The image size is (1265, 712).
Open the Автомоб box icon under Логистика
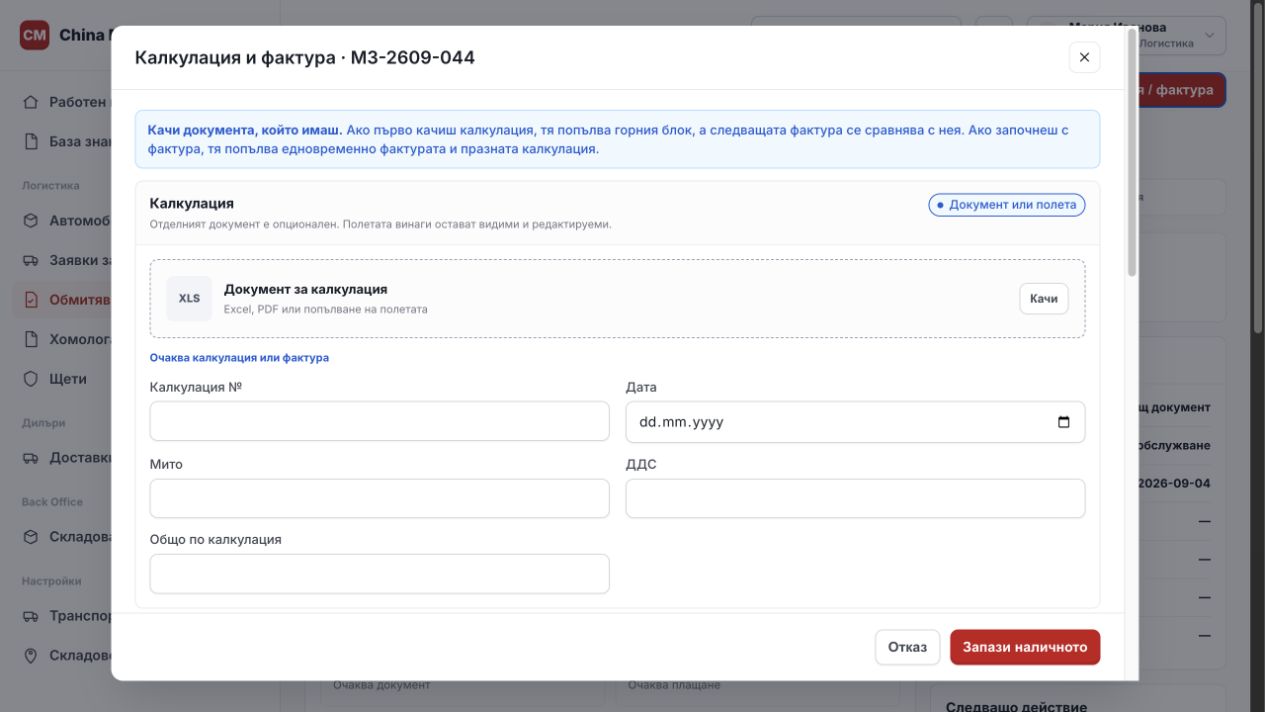(31, 221)
